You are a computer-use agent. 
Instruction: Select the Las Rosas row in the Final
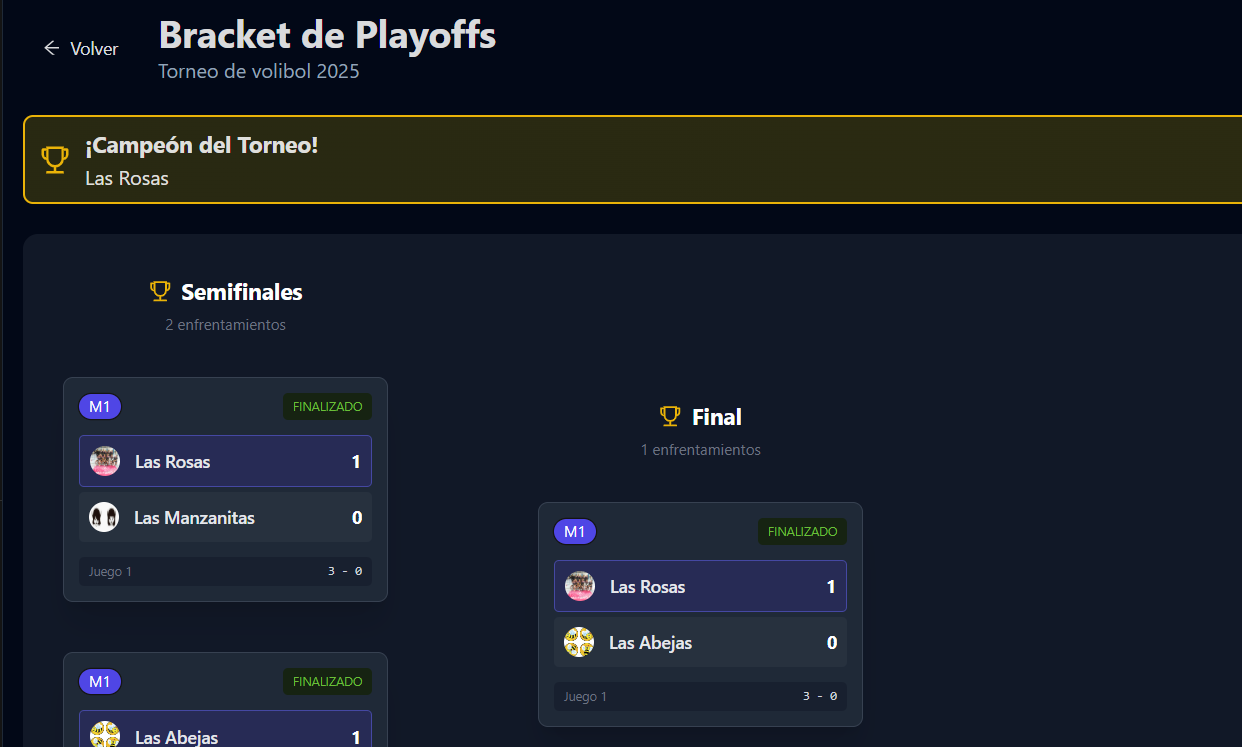tap(700, 586)
